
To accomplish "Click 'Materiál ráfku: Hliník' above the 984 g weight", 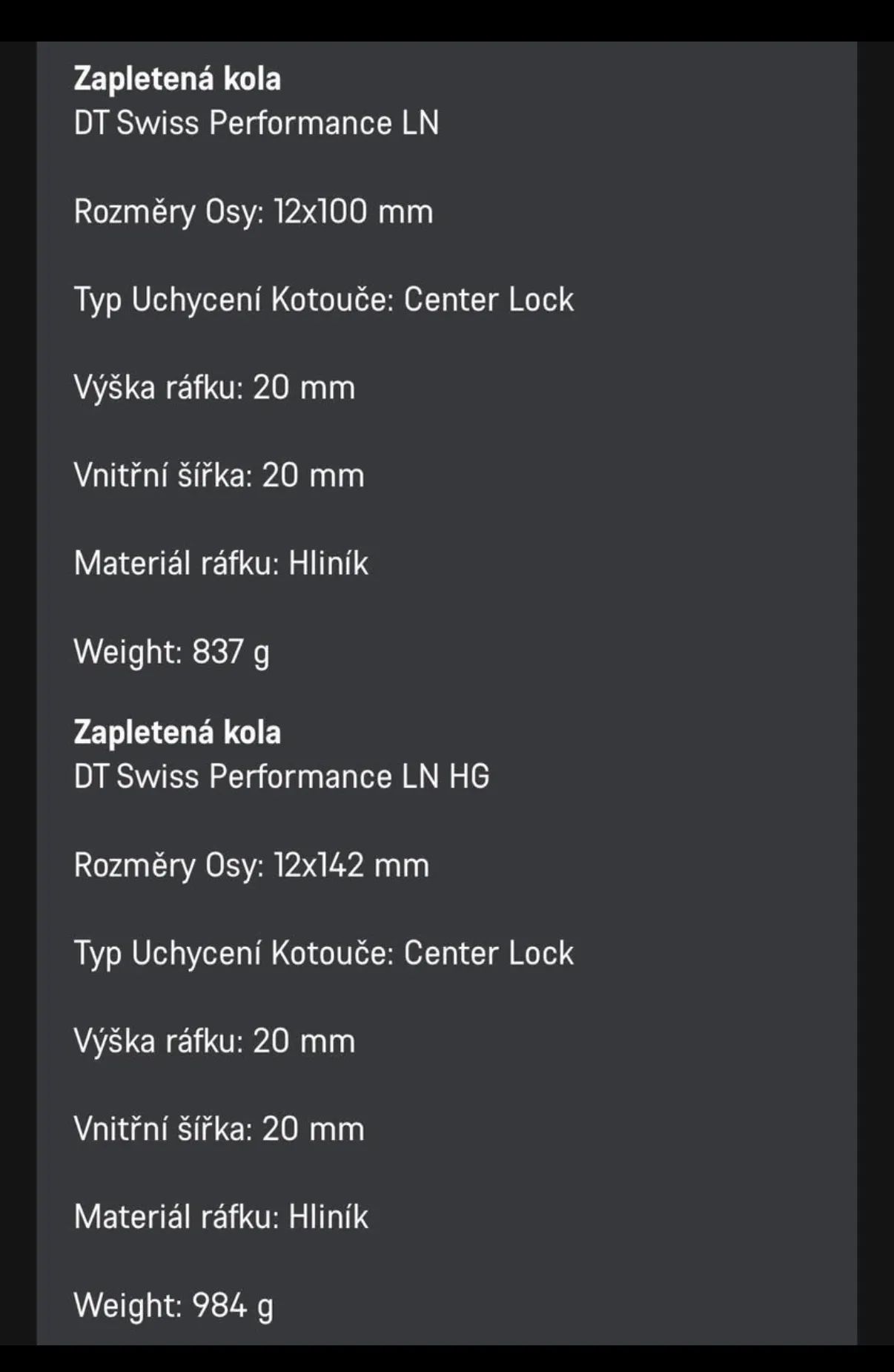I will [x=221, y=1217].
